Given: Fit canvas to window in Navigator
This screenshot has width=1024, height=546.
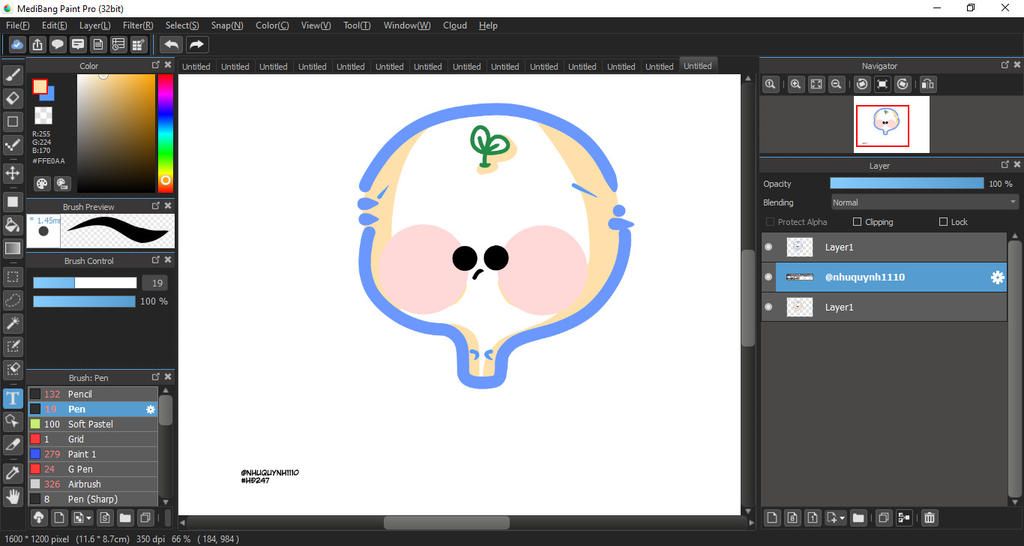Looking at the screenshot, I should pyautogui.click(x=816, y=84).
